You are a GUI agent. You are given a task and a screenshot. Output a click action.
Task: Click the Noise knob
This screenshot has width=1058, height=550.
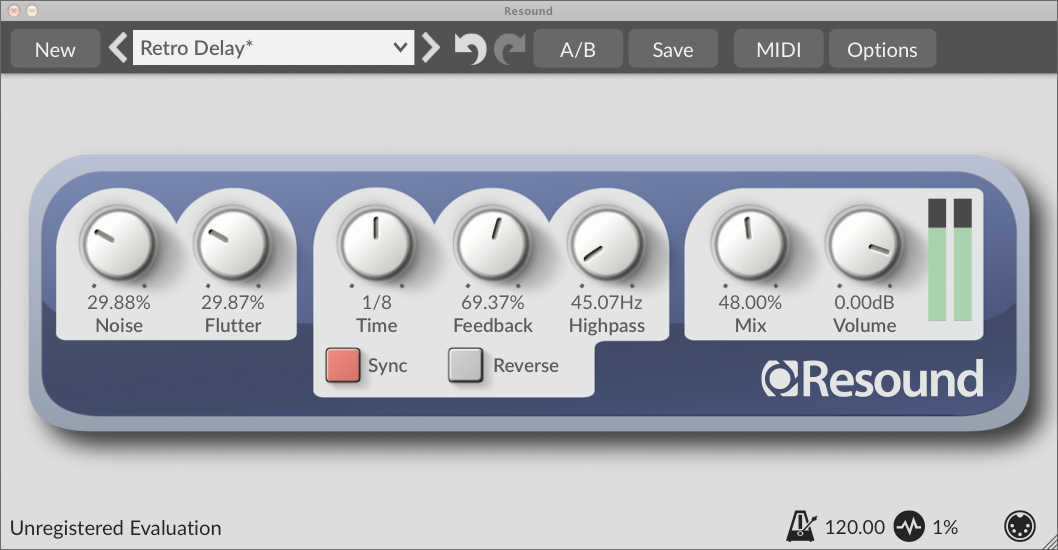coord(119,244)
